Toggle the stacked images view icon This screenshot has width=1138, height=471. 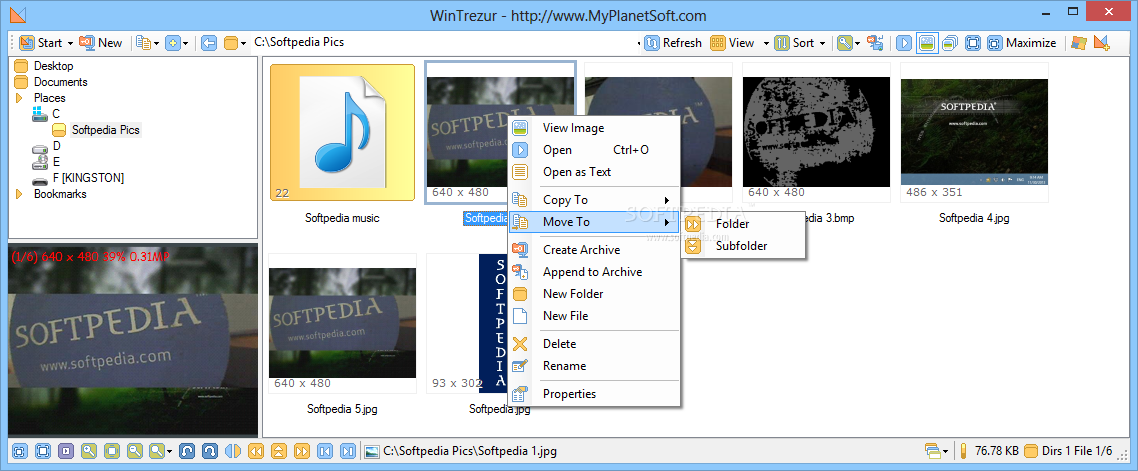coord(949,43)
